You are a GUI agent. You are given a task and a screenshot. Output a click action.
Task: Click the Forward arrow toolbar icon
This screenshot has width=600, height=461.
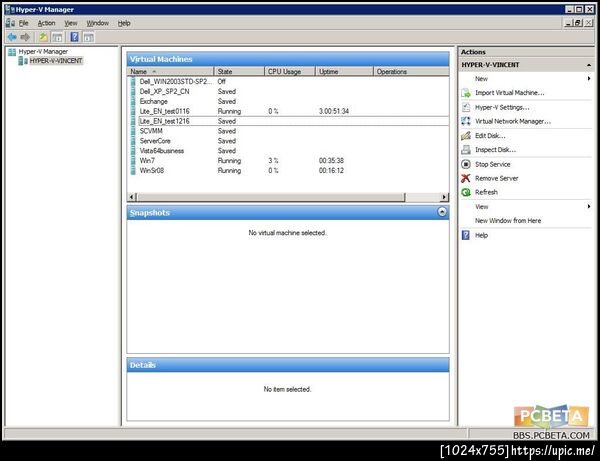25,37
